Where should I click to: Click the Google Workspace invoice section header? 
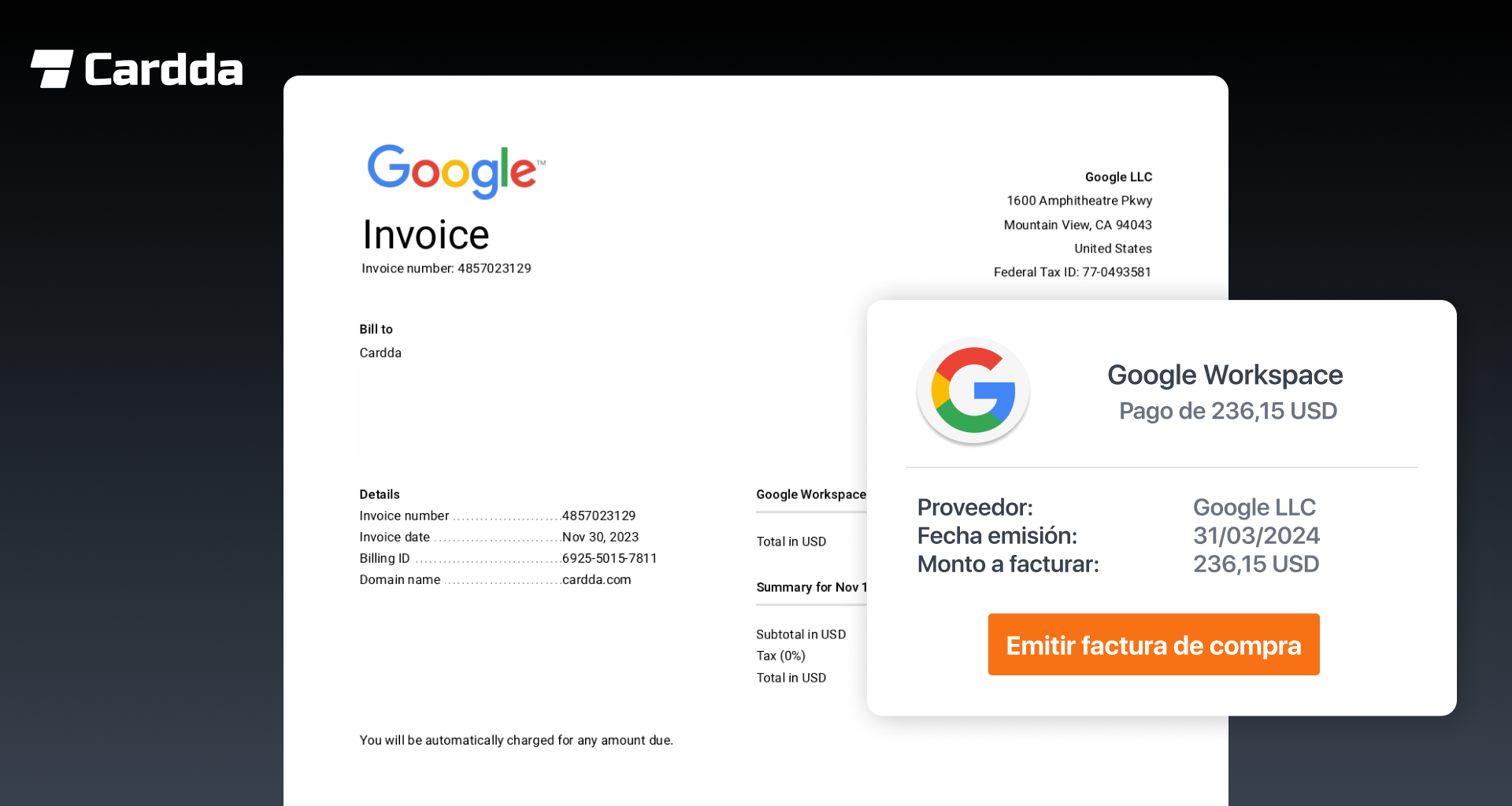(x=810, y=494)
